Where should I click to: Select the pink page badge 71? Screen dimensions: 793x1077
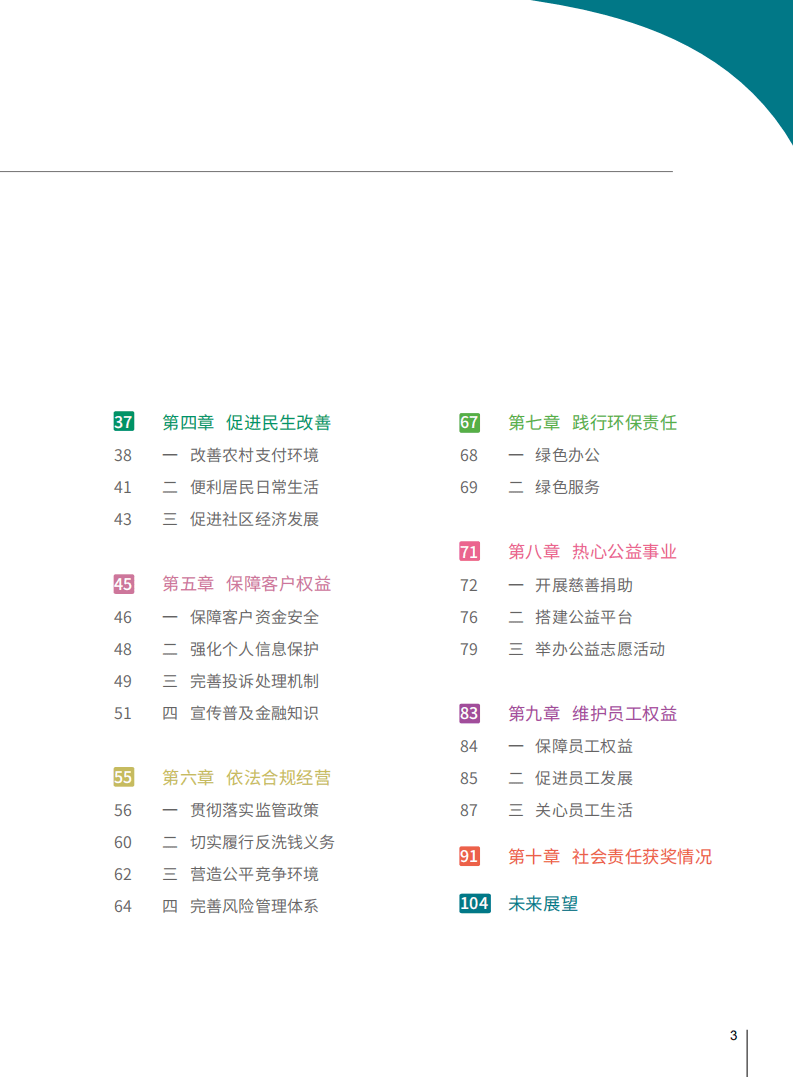(470, 552)
